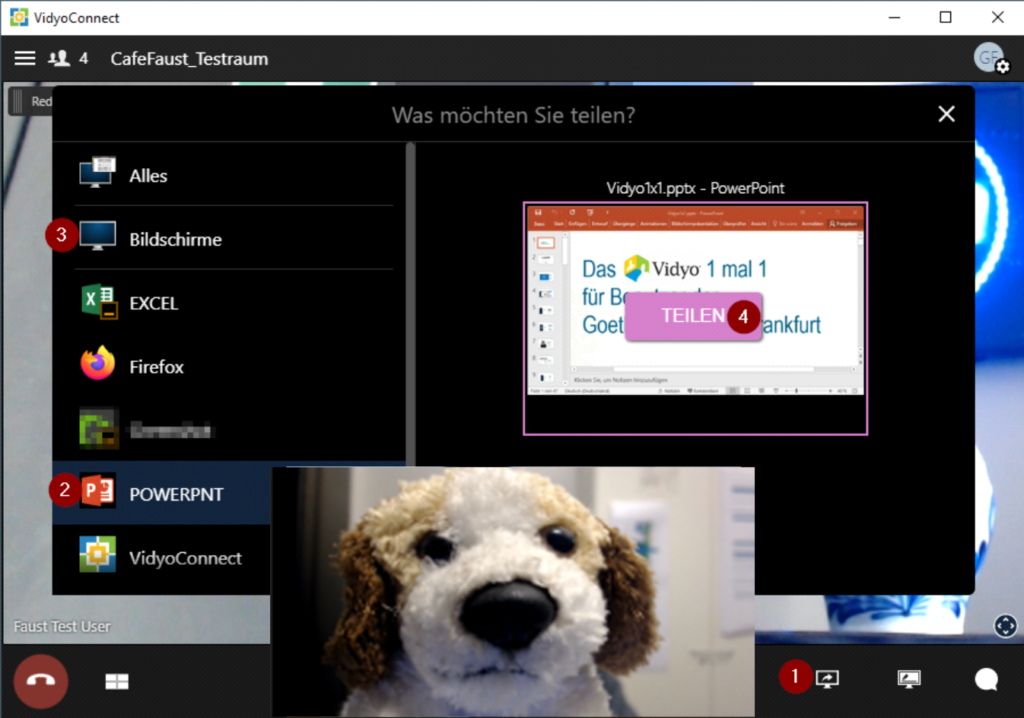The width and height of the screenshot is (1024, 718).
Task: Choose POWERPNT window to share
Action: [x=162, y=493]
